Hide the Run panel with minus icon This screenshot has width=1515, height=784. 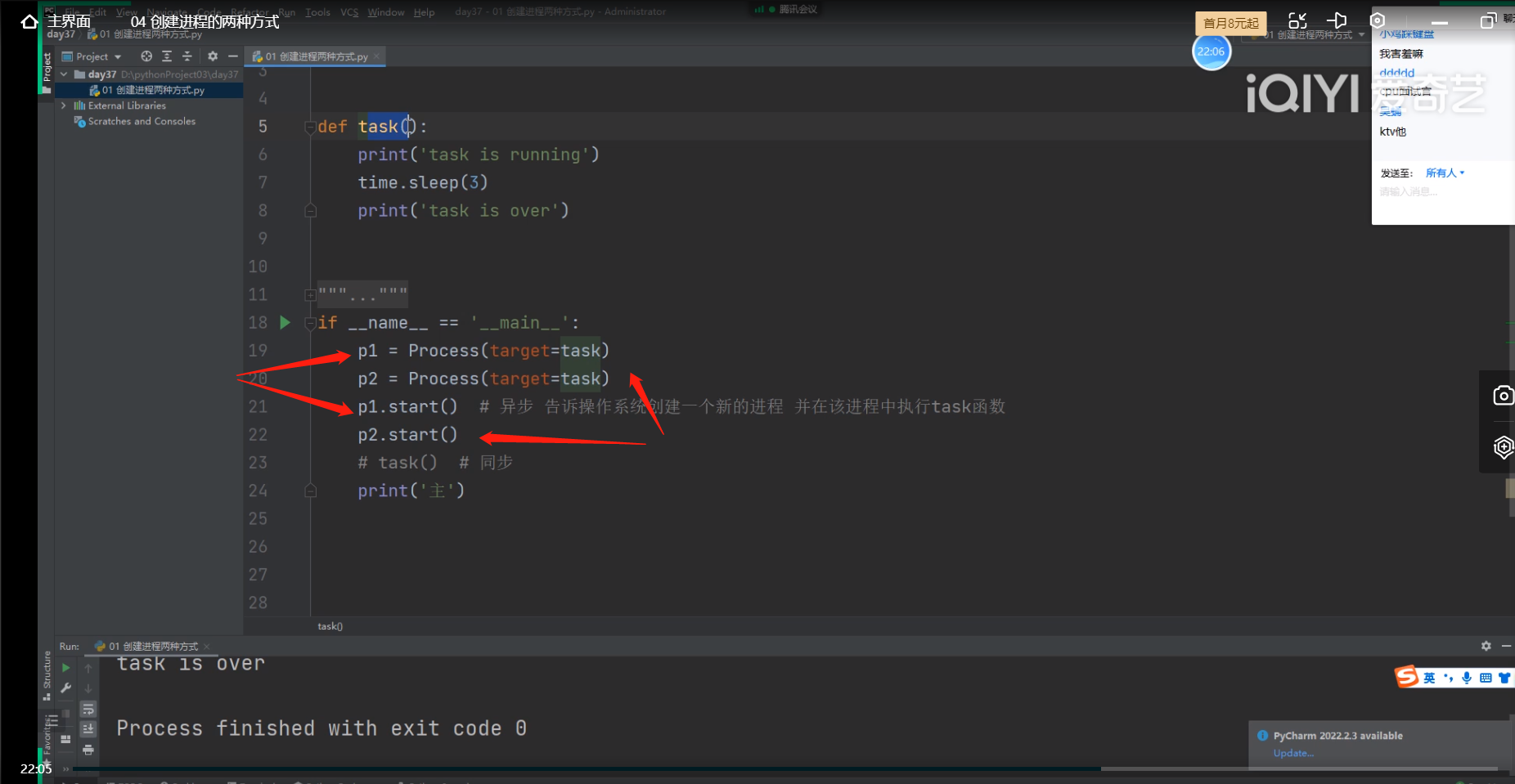pos(1506,646)
